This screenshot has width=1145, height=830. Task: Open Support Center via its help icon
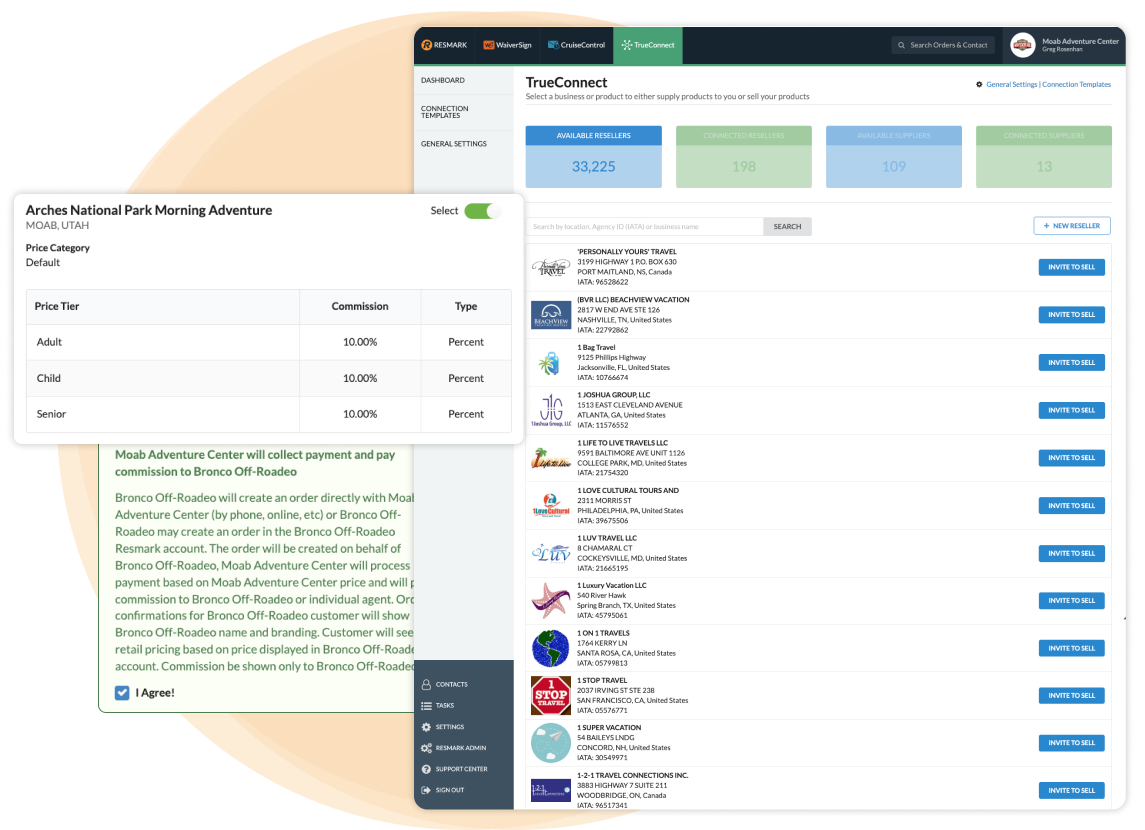click(426, 769)
